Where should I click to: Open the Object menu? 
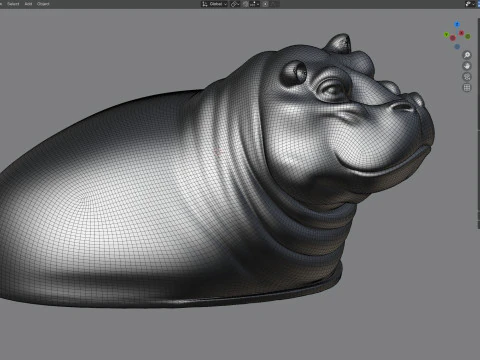[43, 4]
